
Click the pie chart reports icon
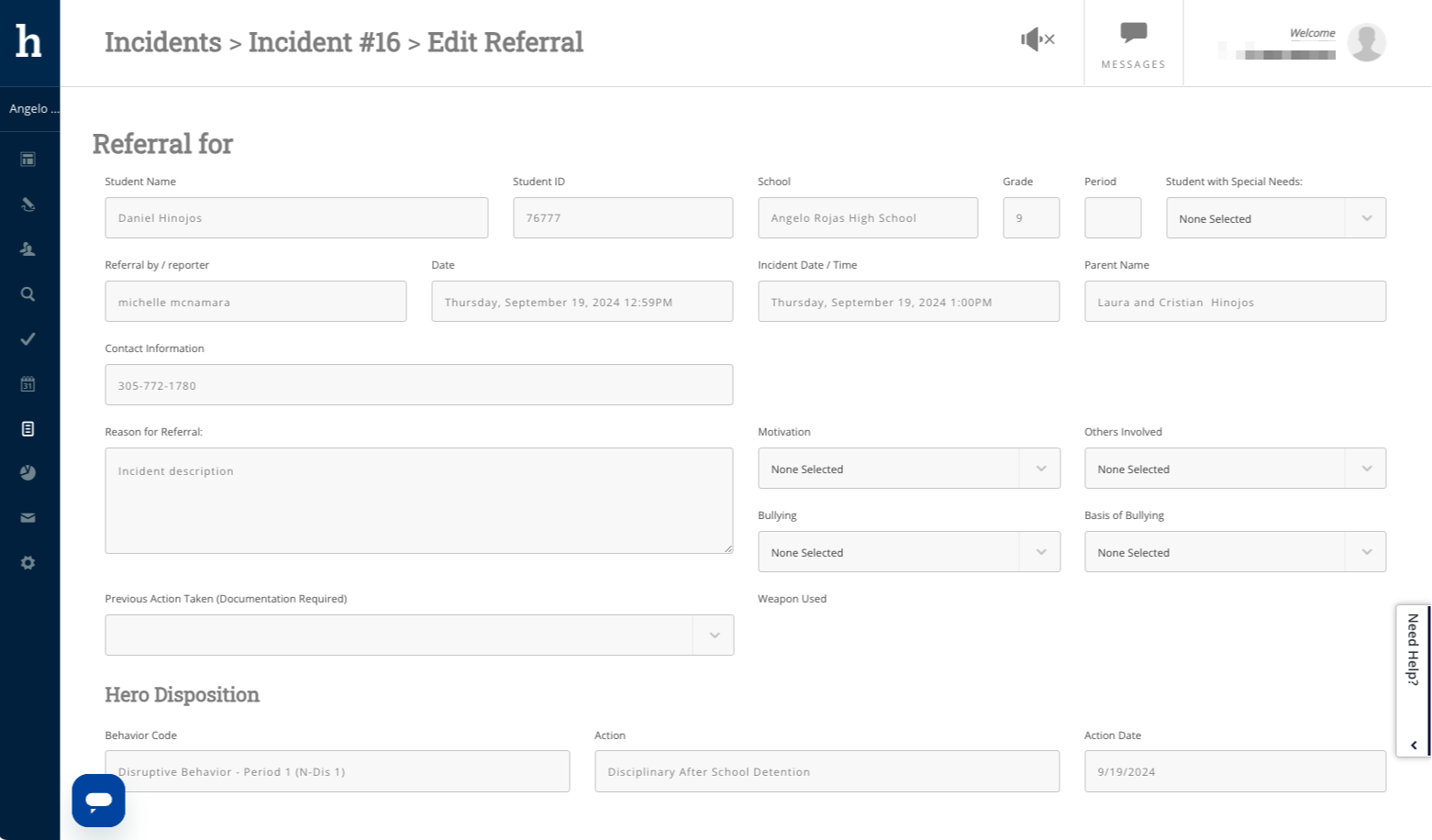[28, 473]
